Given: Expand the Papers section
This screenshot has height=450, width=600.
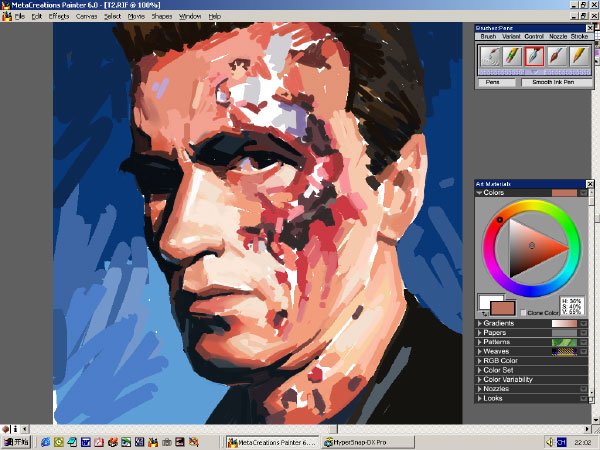Looking at the screenshot, I should [479, 333].
